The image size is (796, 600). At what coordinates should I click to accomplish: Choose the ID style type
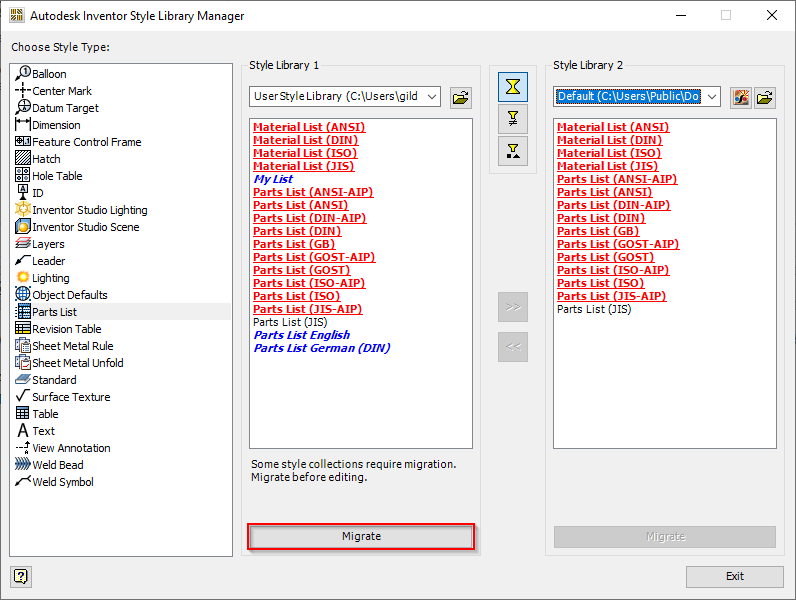(x=30, y=193)
